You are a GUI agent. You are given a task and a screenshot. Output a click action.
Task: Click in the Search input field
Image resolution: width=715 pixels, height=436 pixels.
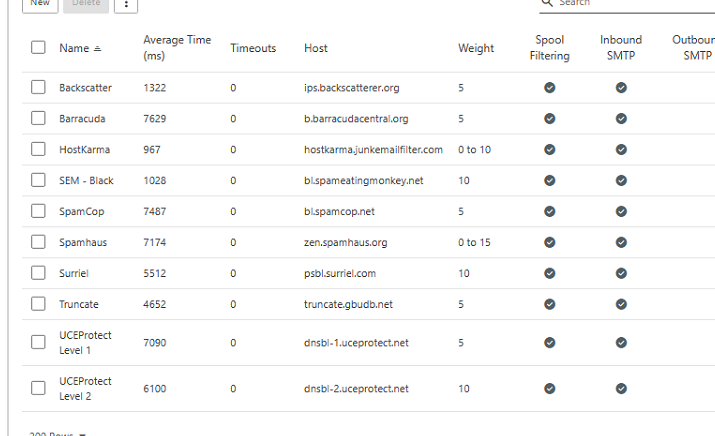(630, 4)
